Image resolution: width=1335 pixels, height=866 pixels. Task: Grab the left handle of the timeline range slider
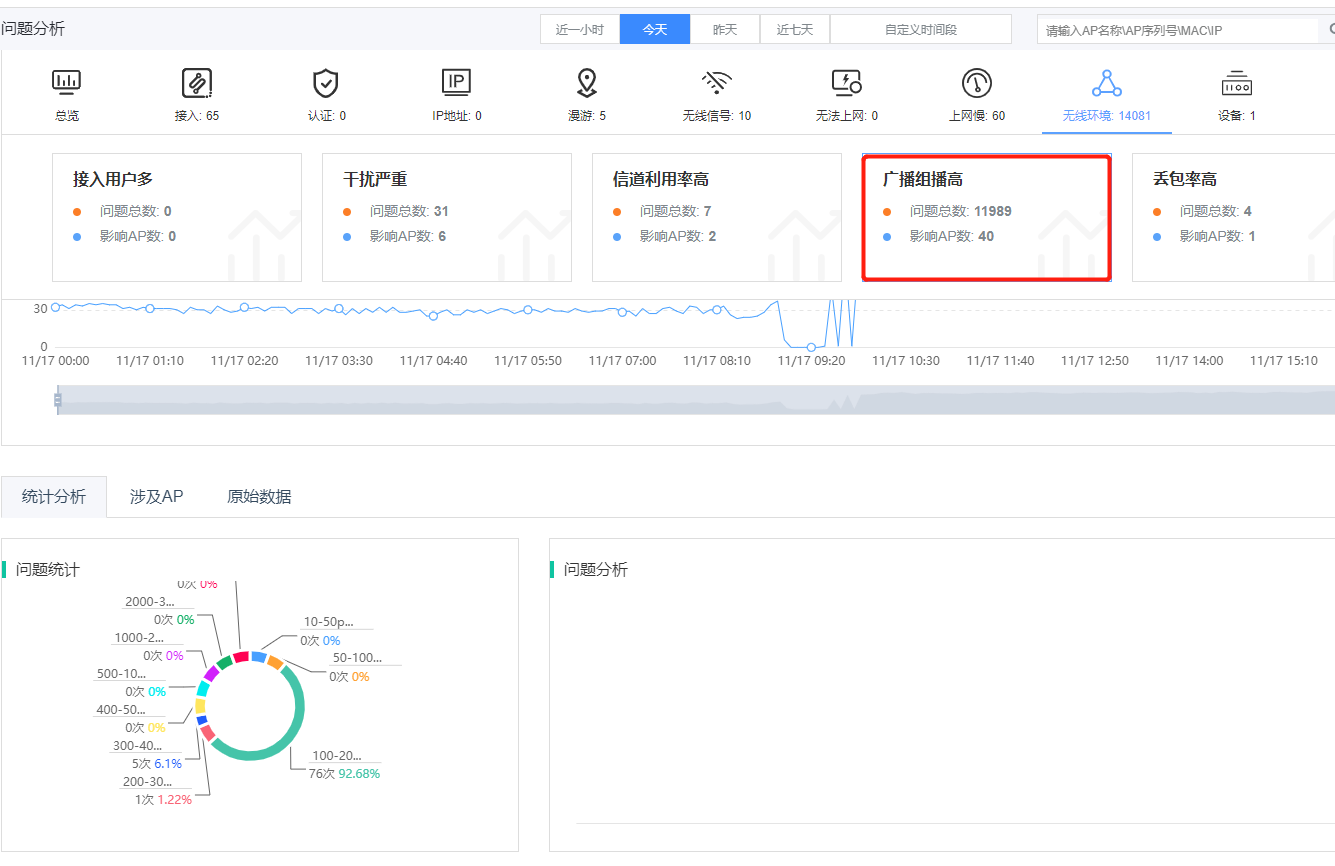point(58,400)
